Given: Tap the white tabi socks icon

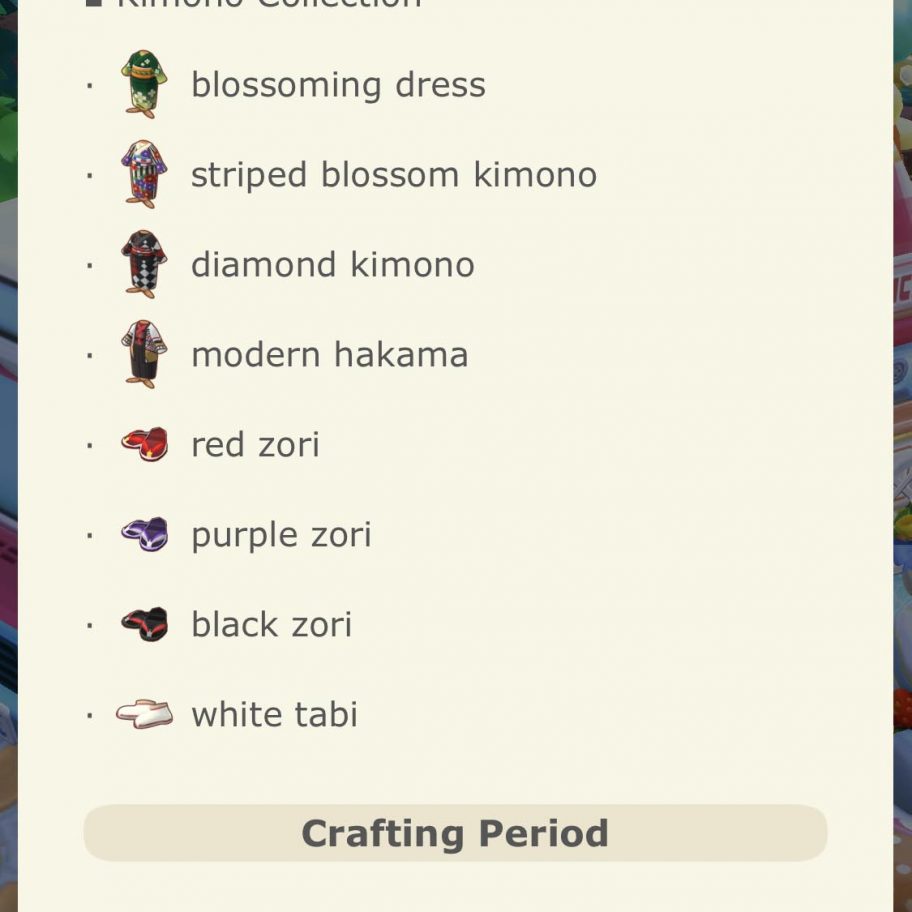Looking at the screenshot, I should pyautogui.click(x=144, y=714).
